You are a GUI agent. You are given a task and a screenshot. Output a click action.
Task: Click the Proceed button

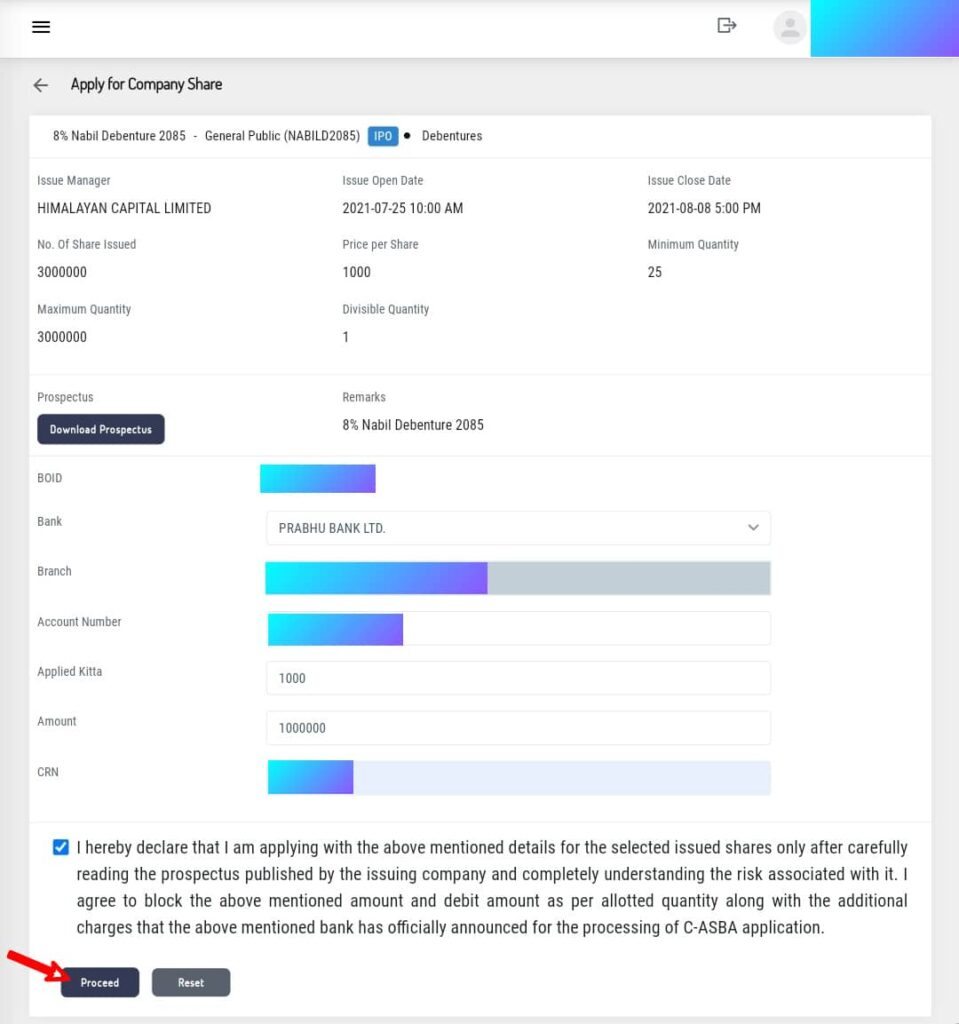pos(100,982)
